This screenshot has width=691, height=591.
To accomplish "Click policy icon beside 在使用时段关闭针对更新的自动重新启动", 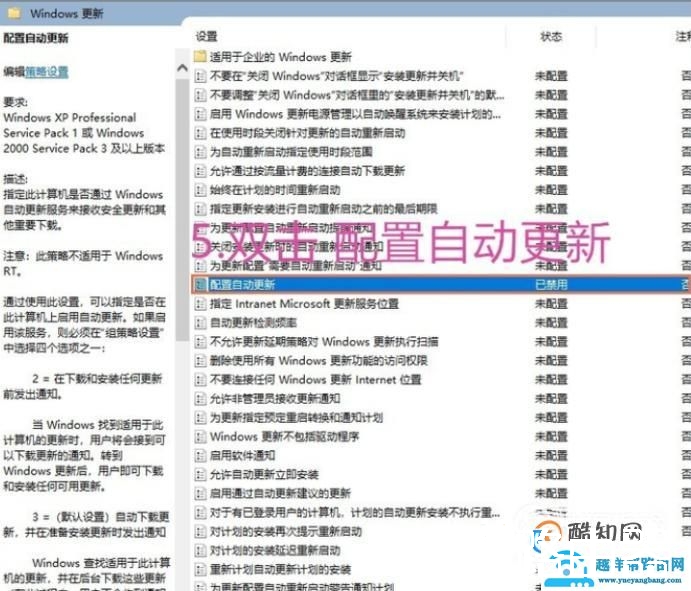I will (200, 133).
